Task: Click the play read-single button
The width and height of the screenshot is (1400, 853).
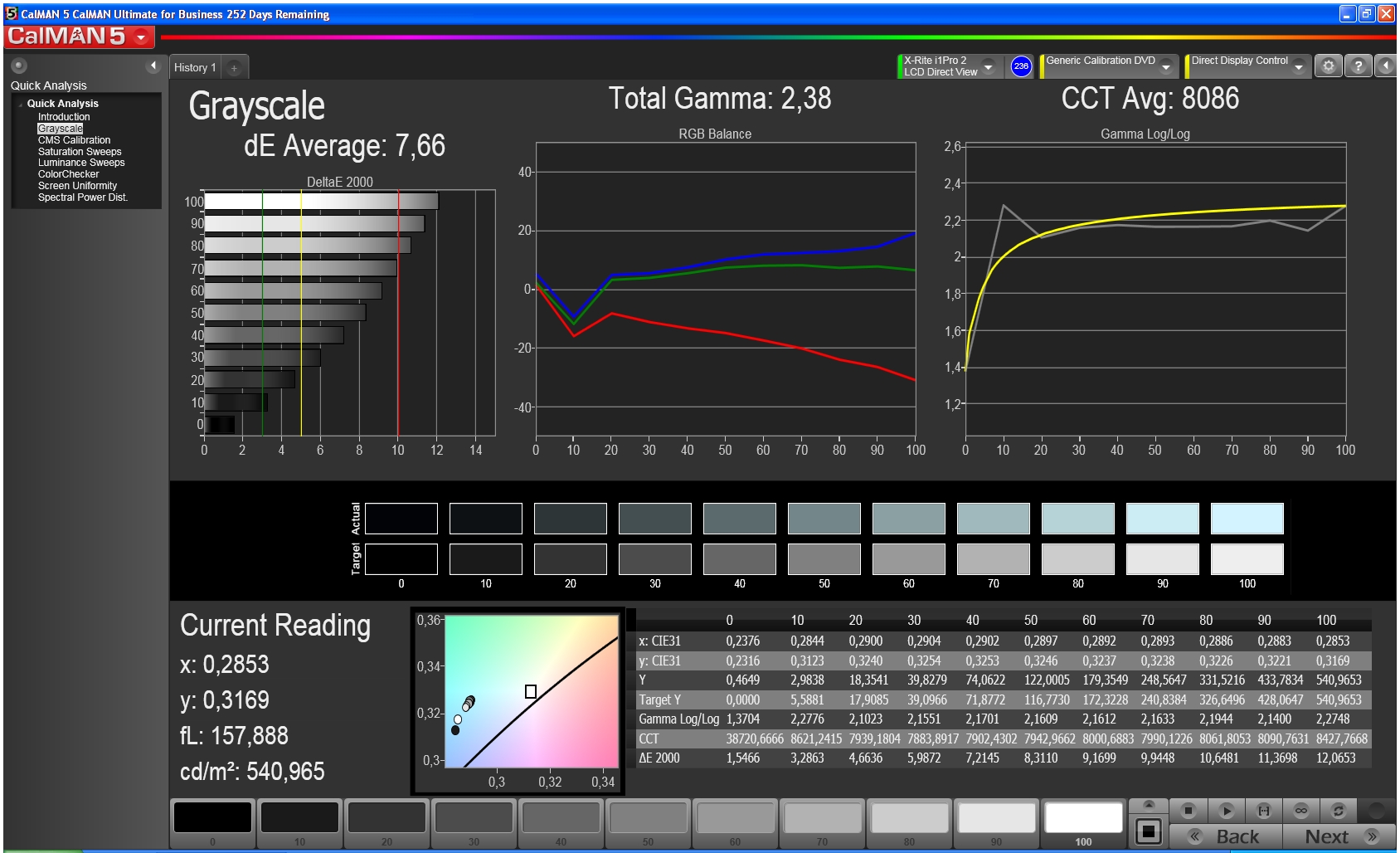Action: pyautogui.click(x=1227, y=810)
